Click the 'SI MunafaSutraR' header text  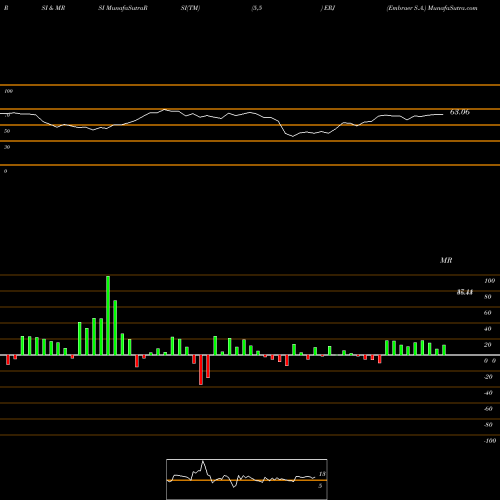[x=123, y=8]
